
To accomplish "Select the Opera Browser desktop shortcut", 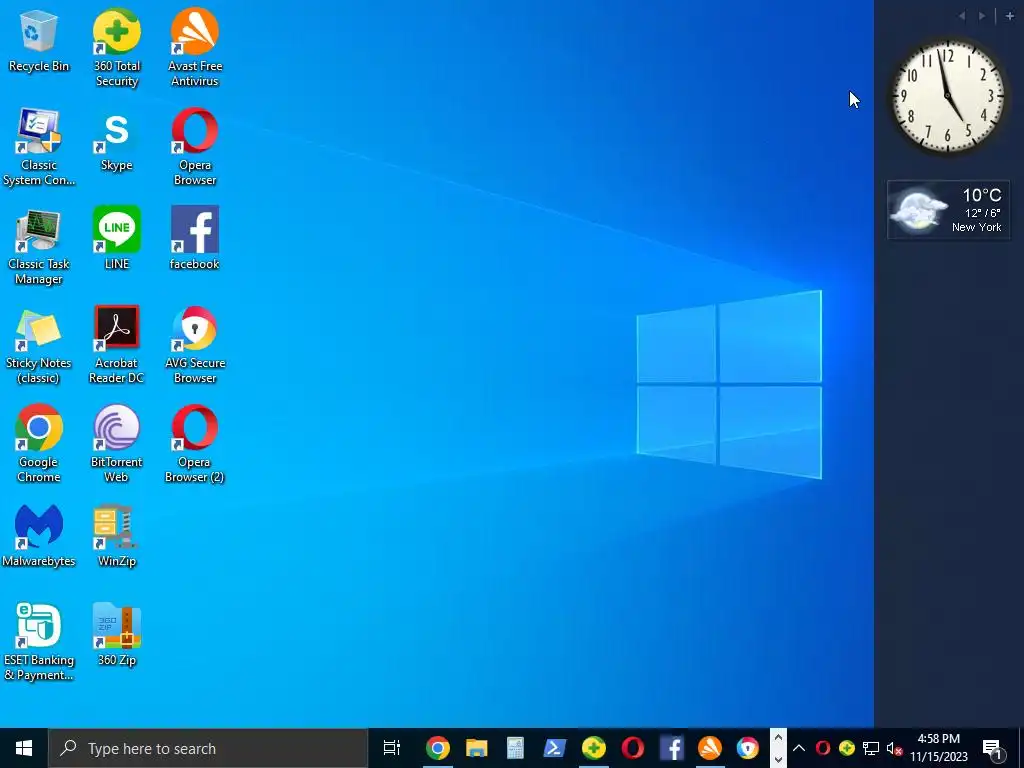I will pos(195,147).
